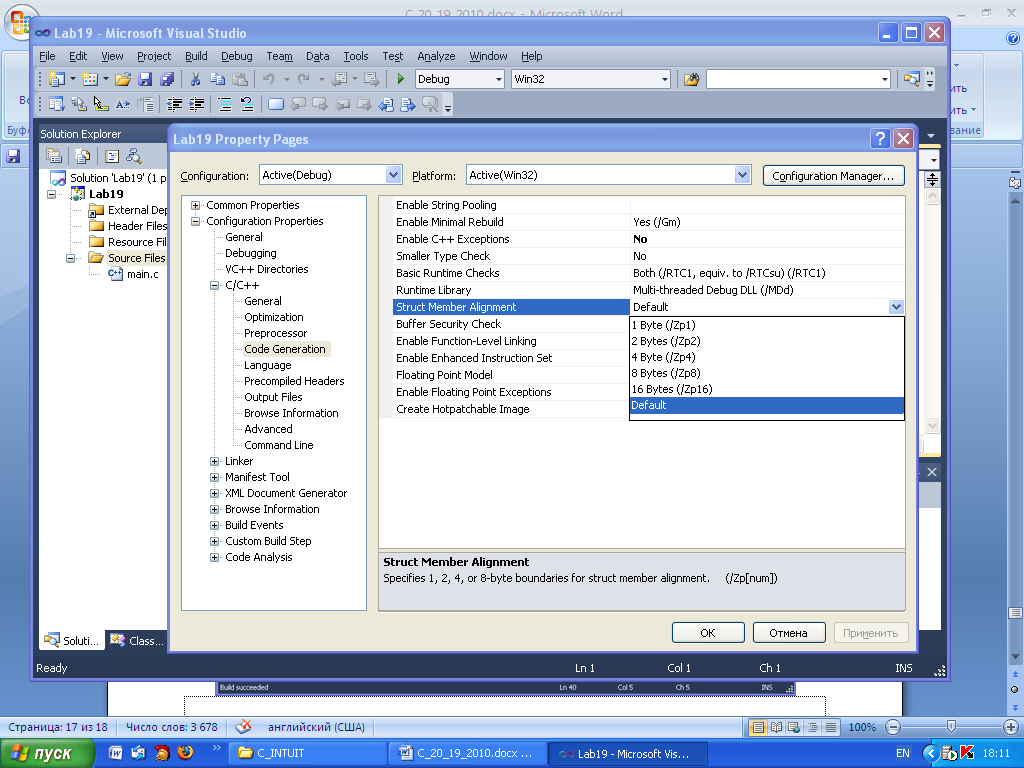
Task: Click the Redo arrow icon
Action: coord(304,79)
